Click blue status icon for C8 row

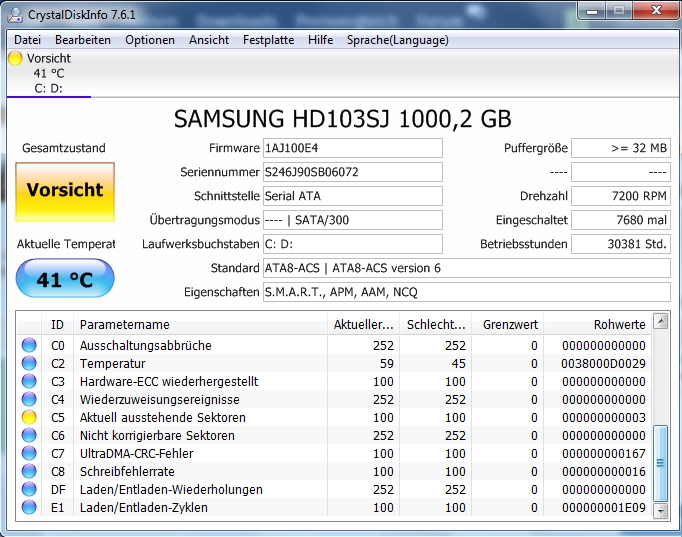[29, 471]
